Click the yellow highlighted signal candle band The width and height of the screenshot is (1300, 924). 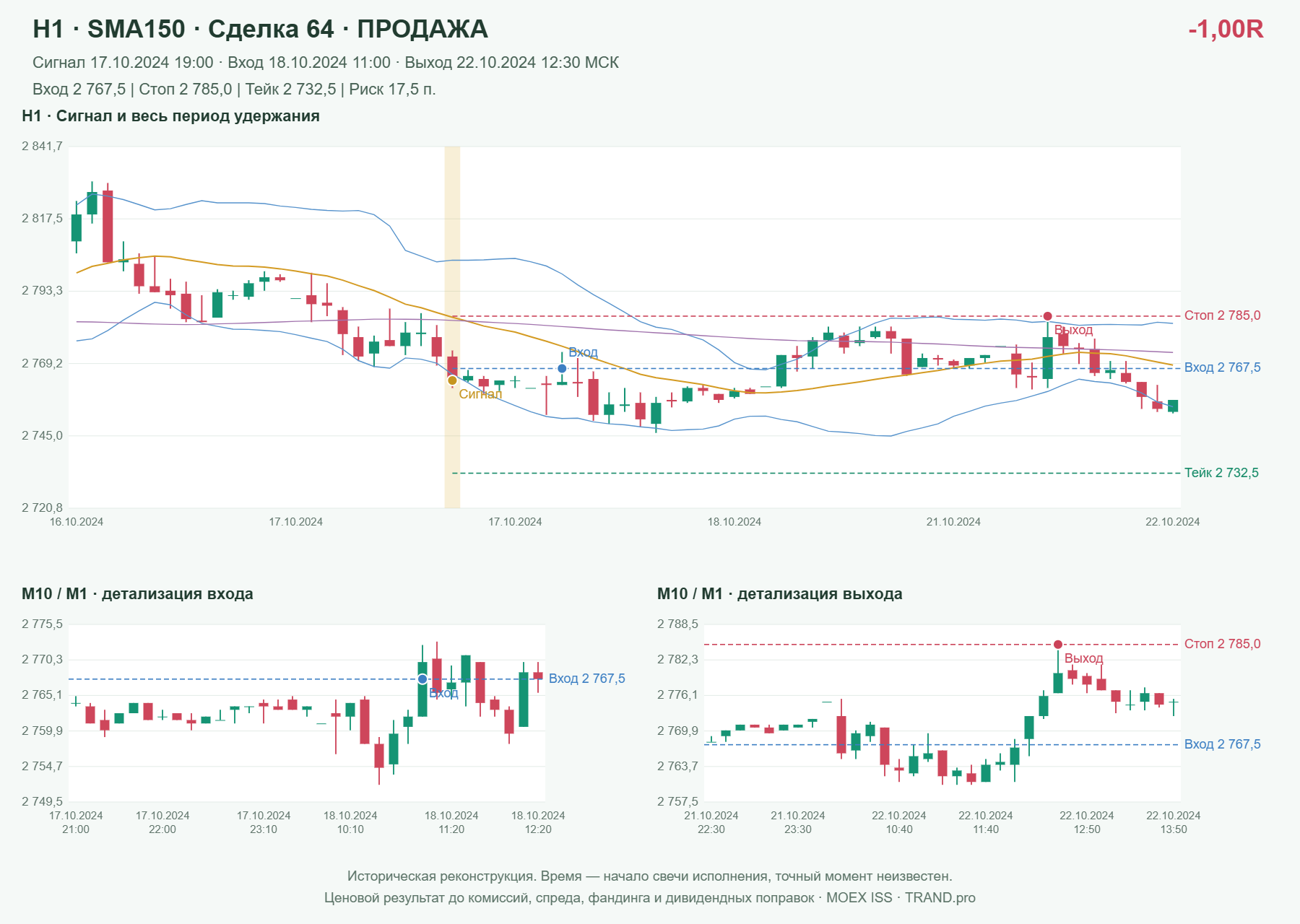tap(452, 327)
